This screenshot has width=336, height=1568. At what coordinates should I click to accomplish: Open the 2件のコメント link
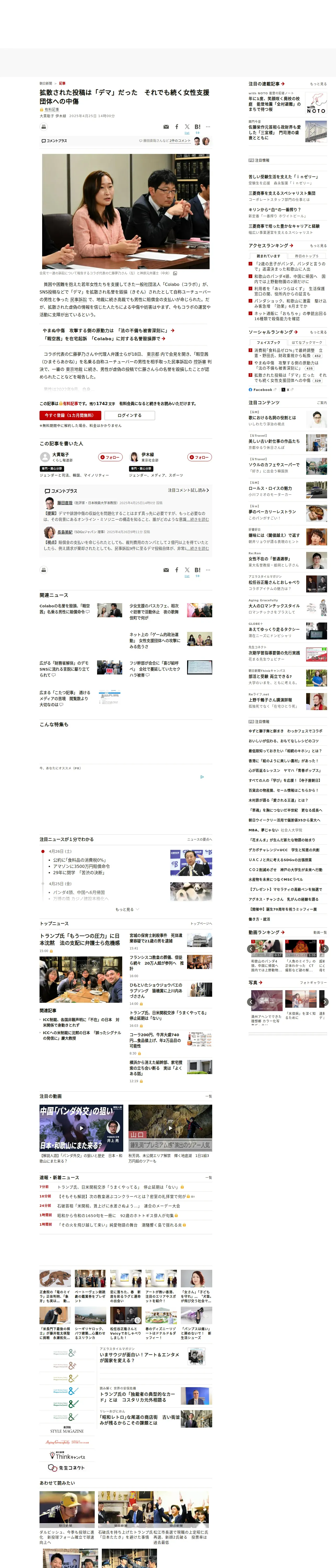coord(180,141)
